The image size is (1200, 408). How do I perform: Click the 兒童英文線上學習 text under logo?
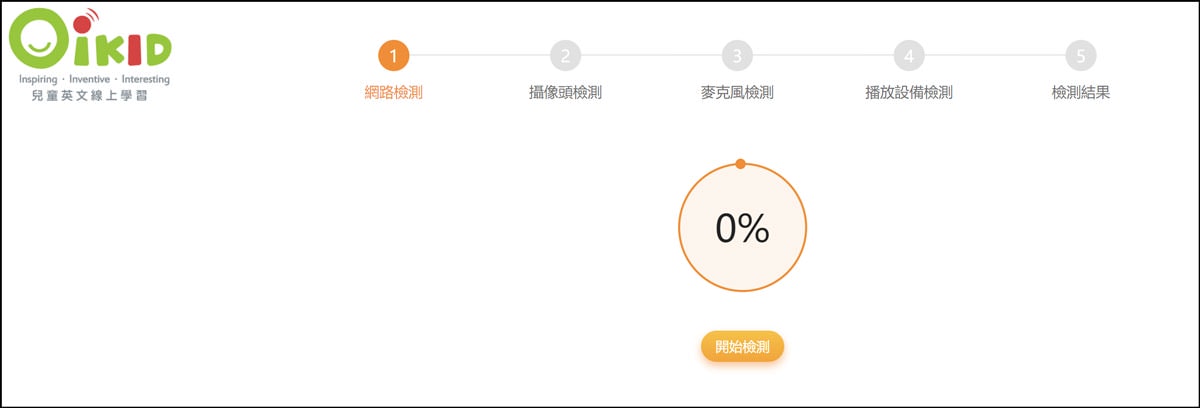90,96
